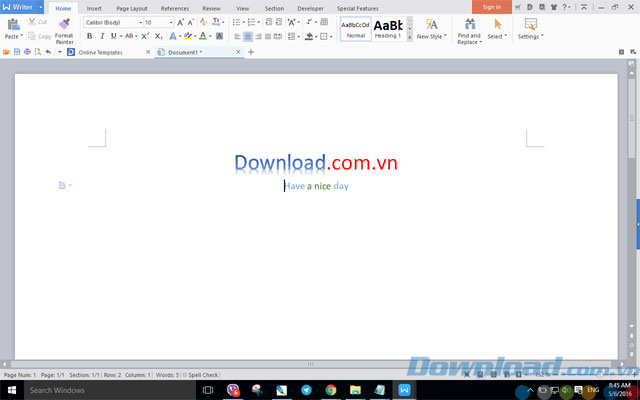Expand the Paste options arrow
Viewport: 640px width, 400px height.
coord(22,36)
